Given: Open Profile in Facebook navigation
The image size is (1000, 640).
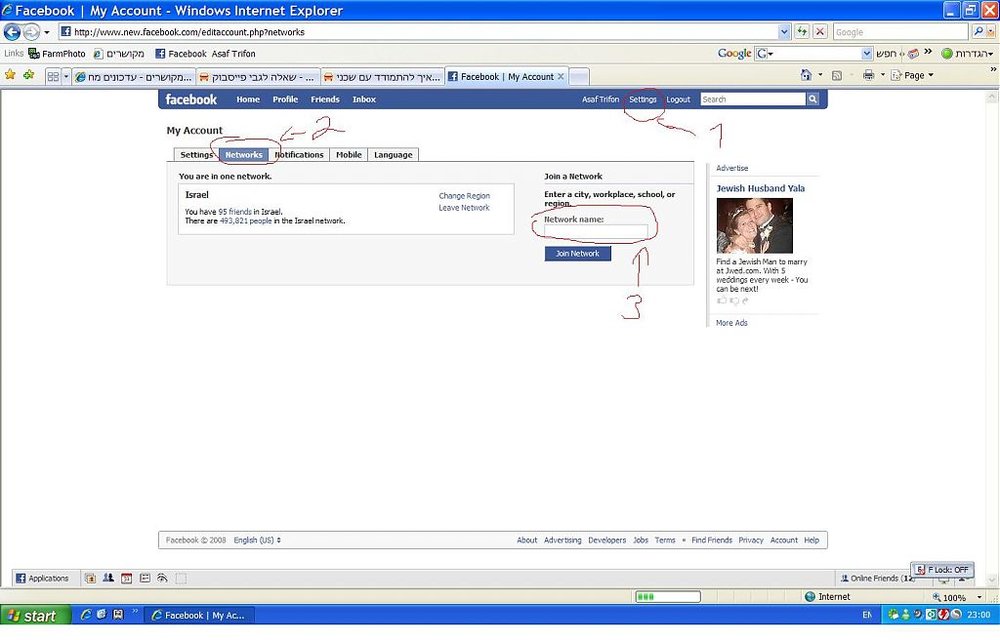Looking at the screenshot, I should 285,99.
